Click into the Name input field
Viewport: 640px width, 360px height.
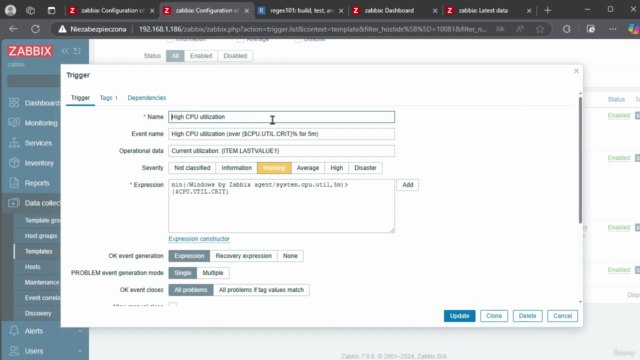click(282, 117)
